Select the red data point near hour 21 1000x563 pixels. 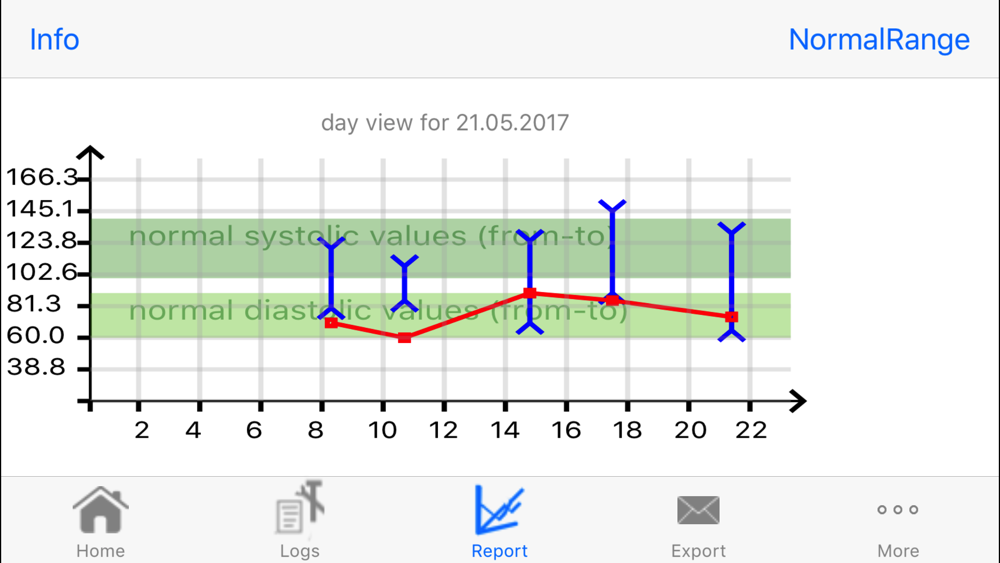[x=732, y=317]
